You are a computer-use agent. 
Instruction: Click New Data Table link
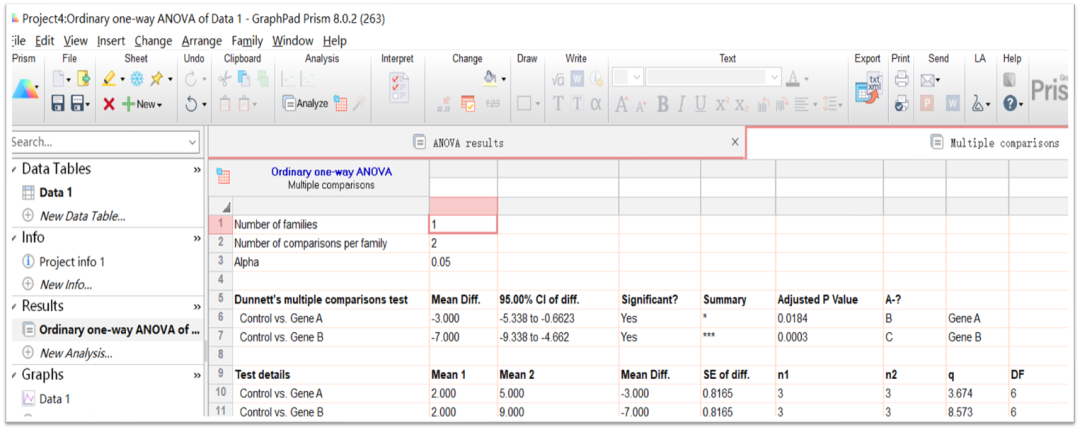click(x=83, y=216)
